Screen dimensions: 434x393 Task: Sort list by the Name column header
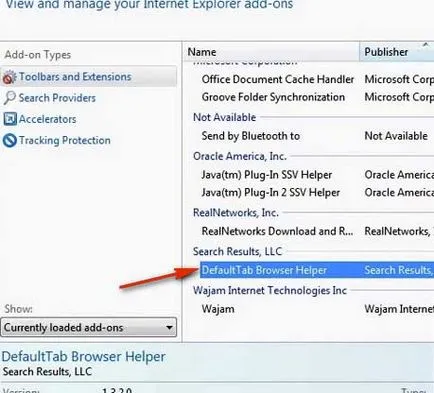pyautogui.click(x=271, y=52)
